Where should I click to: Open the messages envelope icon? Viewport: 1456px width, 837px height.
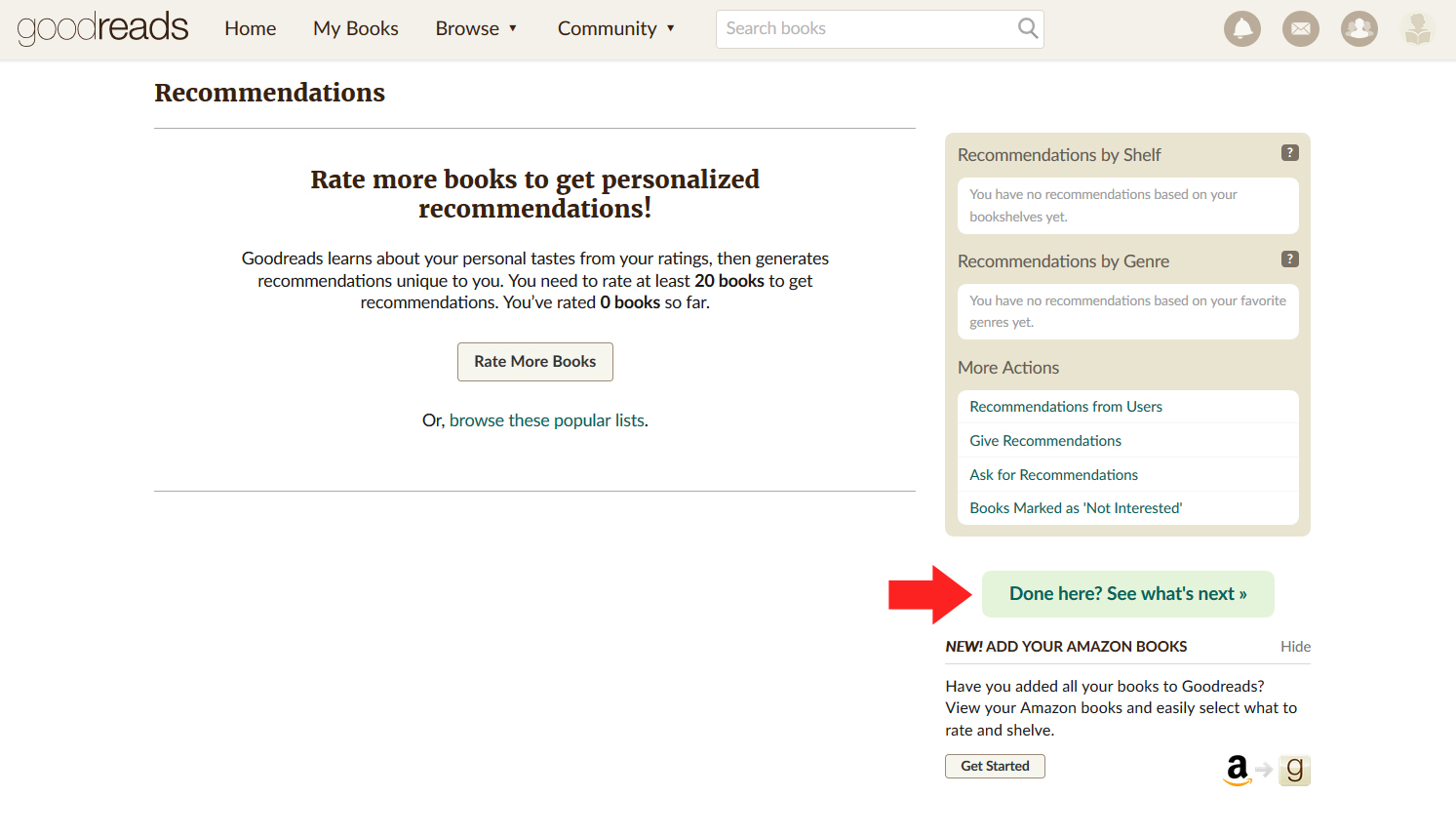(1300, 29)
